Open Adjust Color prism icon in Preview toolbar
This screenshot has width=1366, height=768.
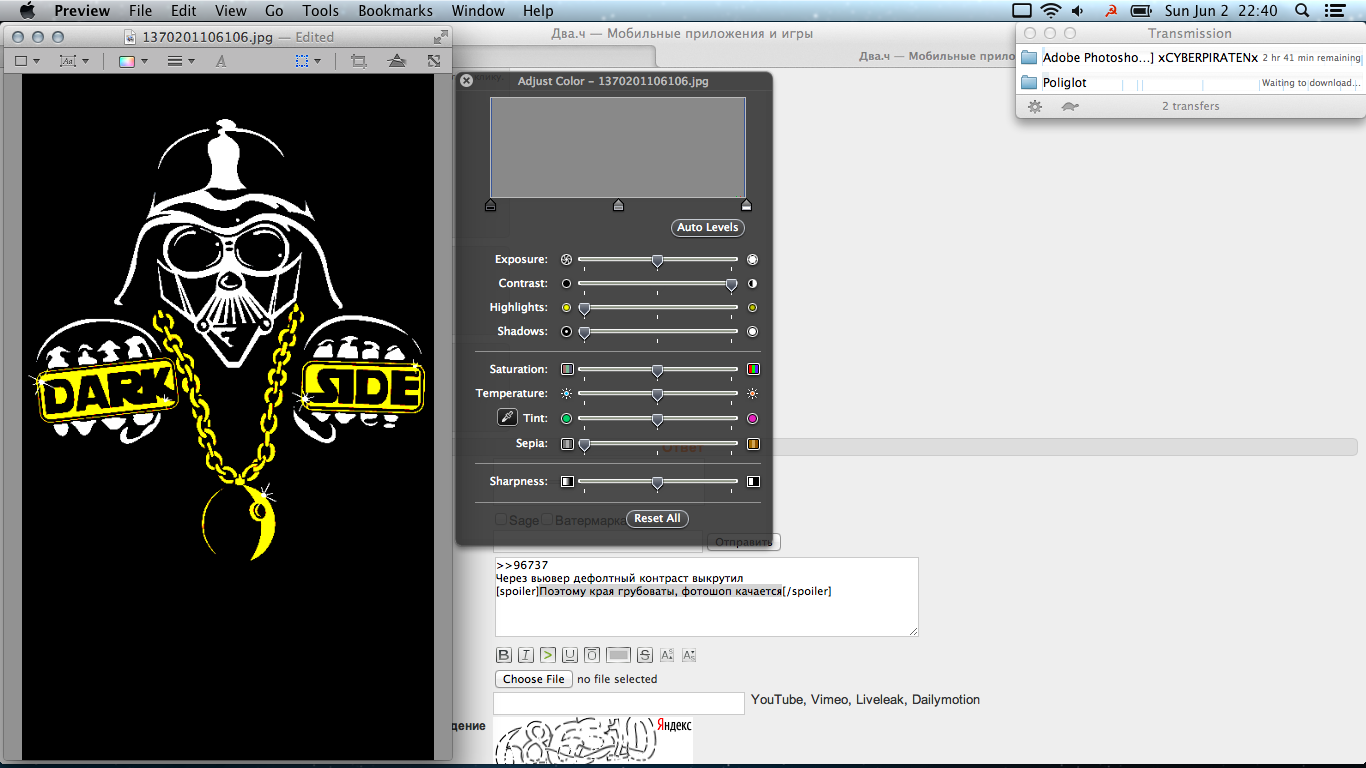pos(397,61)
